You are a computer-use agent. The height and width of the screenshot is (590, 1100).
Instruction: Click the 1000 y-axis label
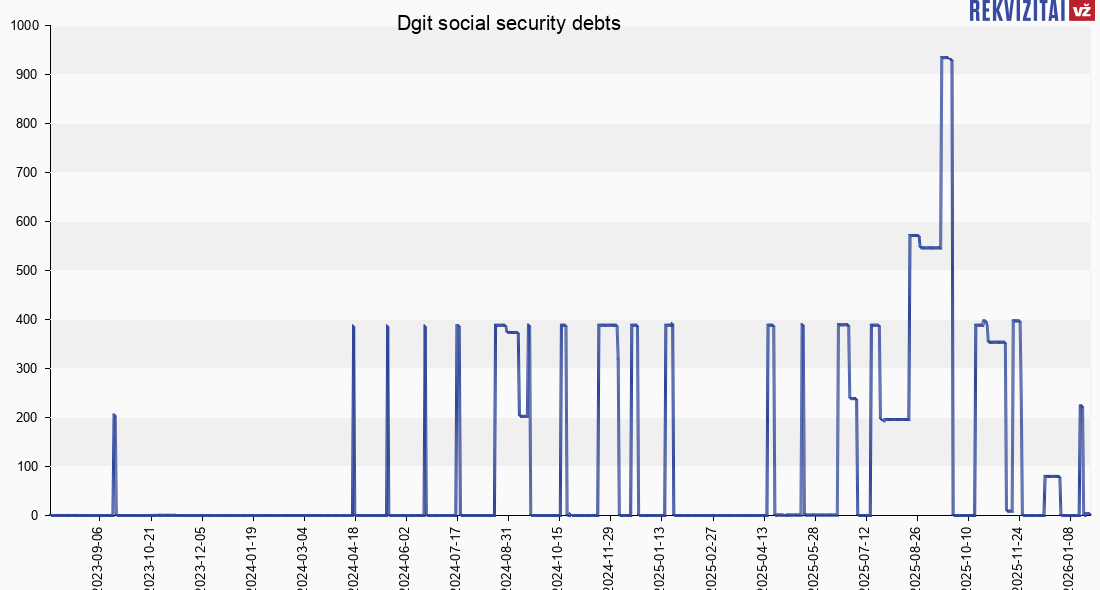pos(23,26)
